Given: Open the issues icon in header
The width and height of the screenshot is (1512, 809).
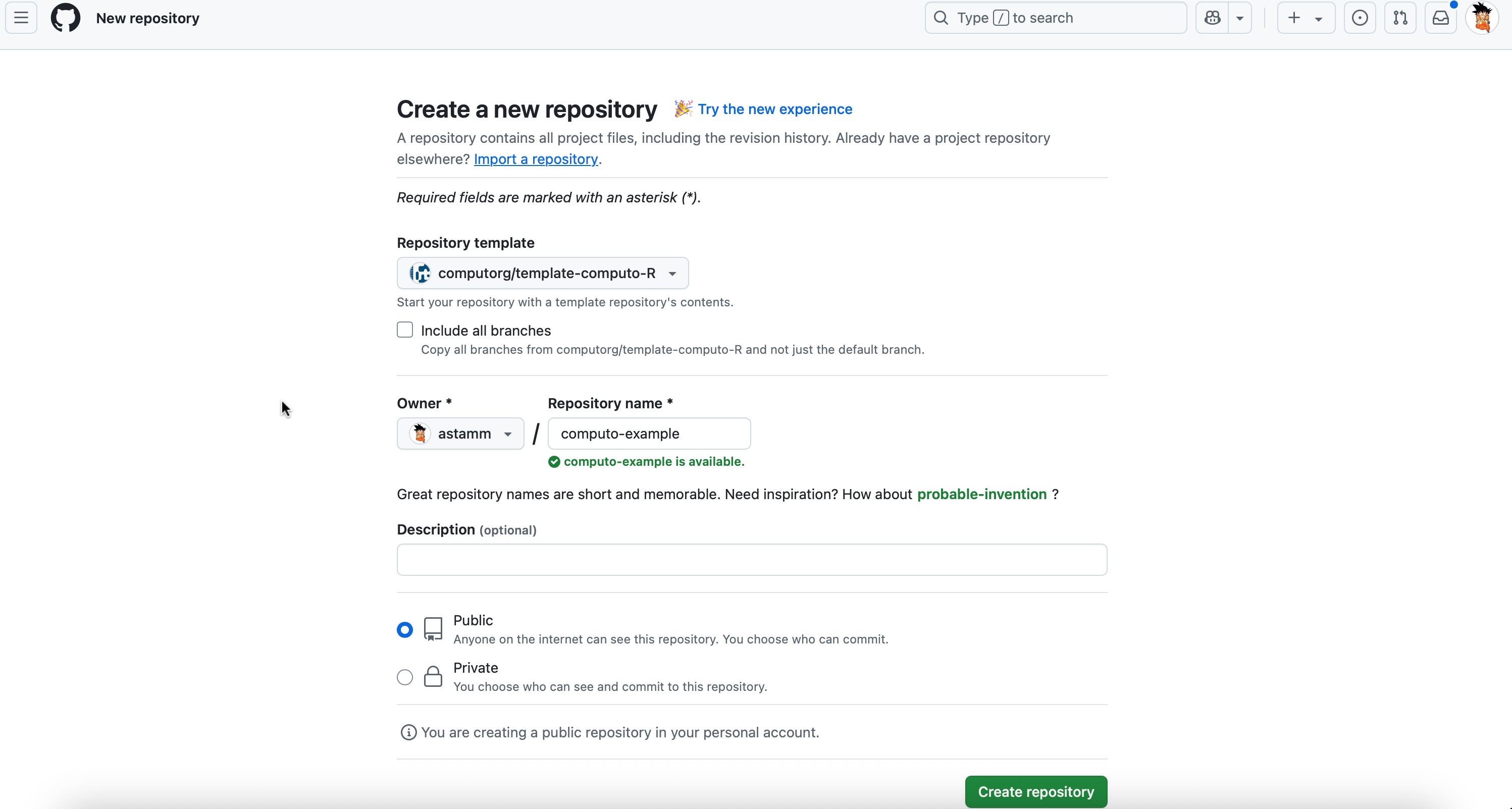Looking at the screenshot, I should [x=1360, y=18].
